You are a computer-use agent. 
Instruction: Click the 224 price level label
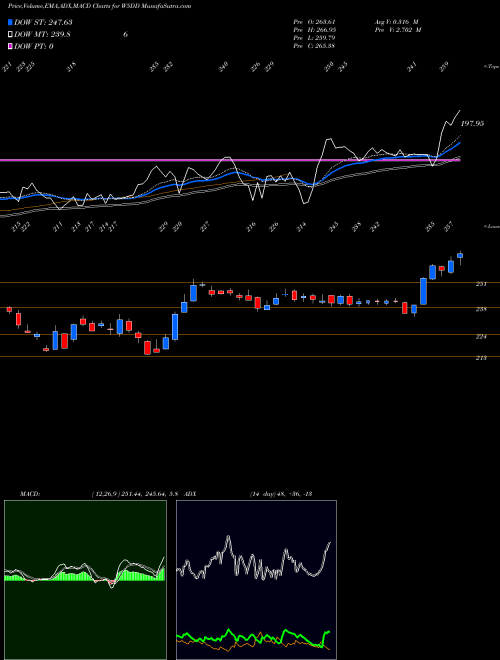(481, 337)
